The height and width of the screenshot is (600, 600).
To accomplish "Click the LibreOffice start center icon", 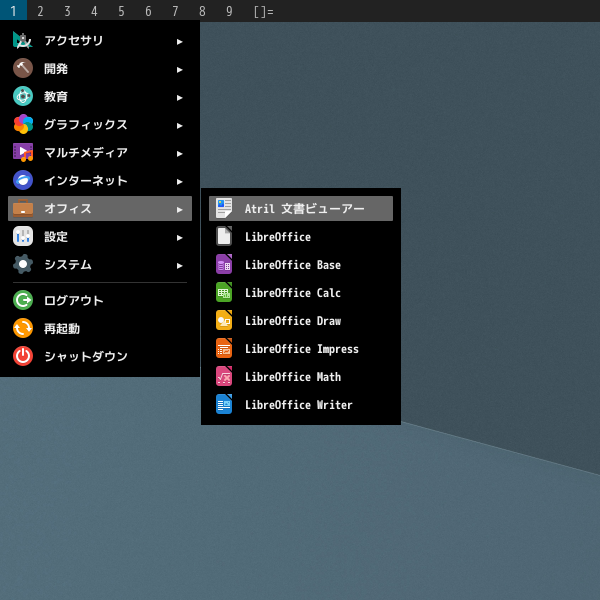I will click(x=224, y=236).
